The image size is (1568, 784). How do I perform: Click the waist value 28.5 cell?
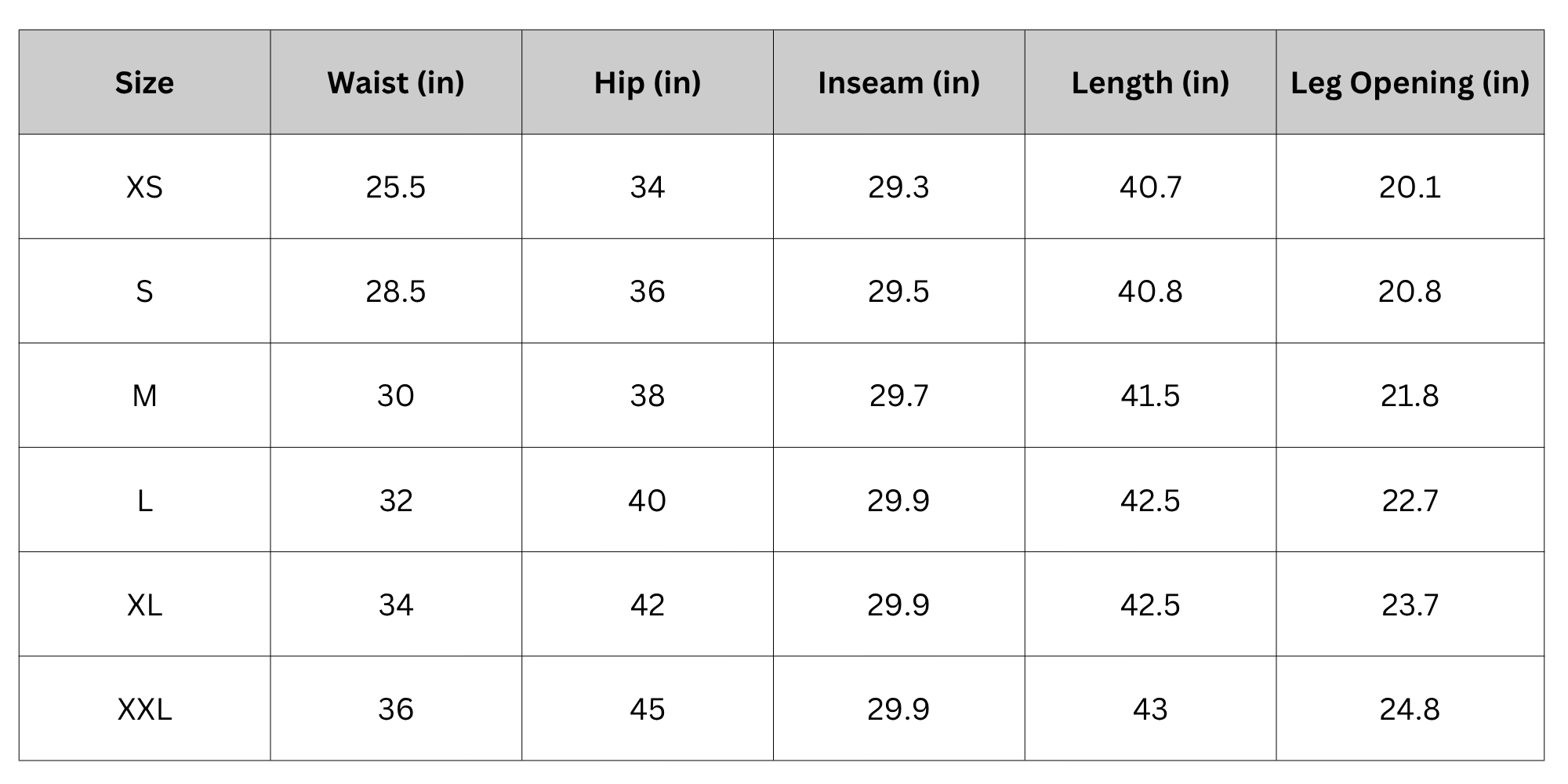click(x=396, y=292)
